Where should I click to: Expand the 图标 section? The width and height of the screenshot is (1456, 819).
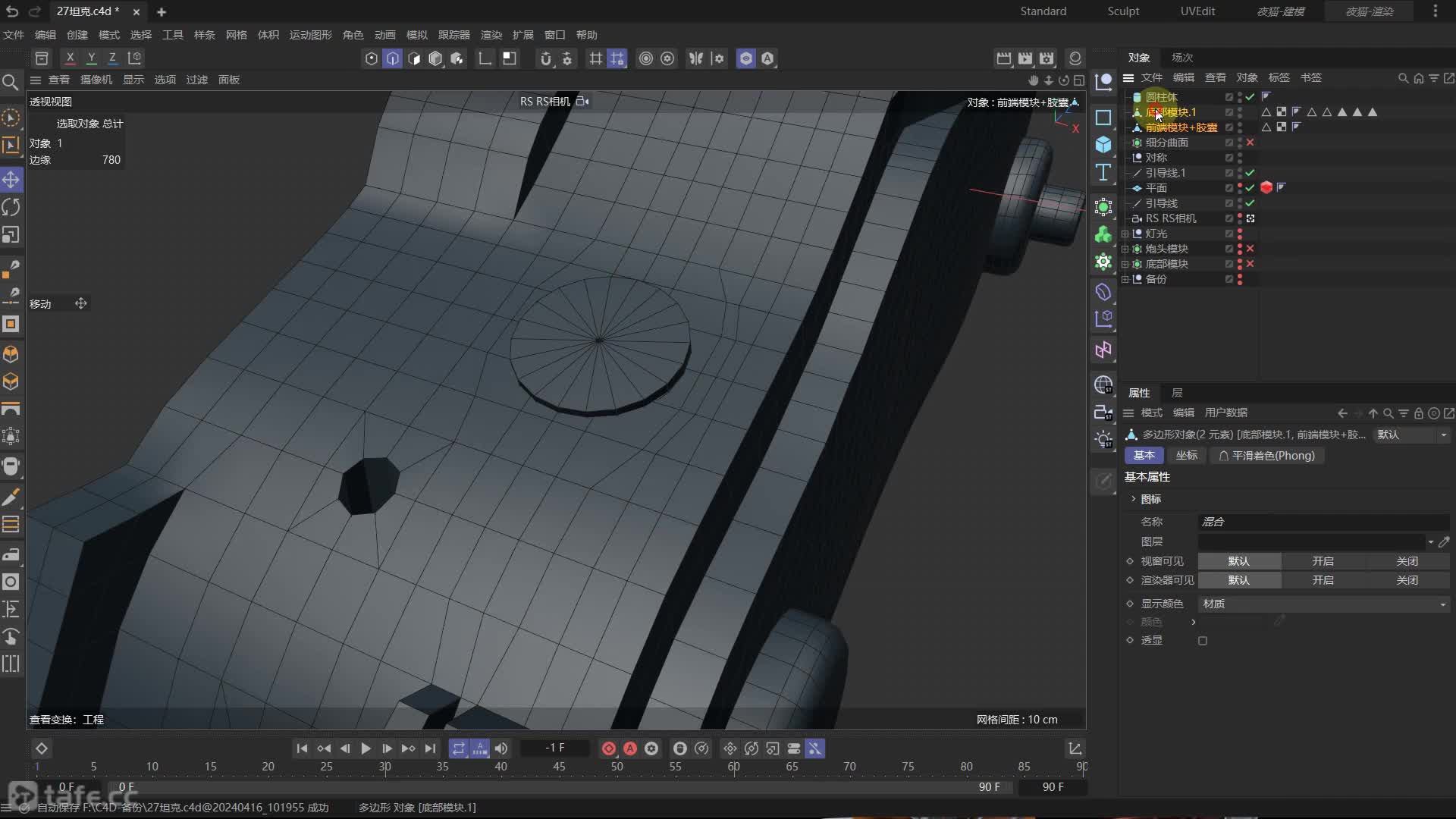(1134, 499)
